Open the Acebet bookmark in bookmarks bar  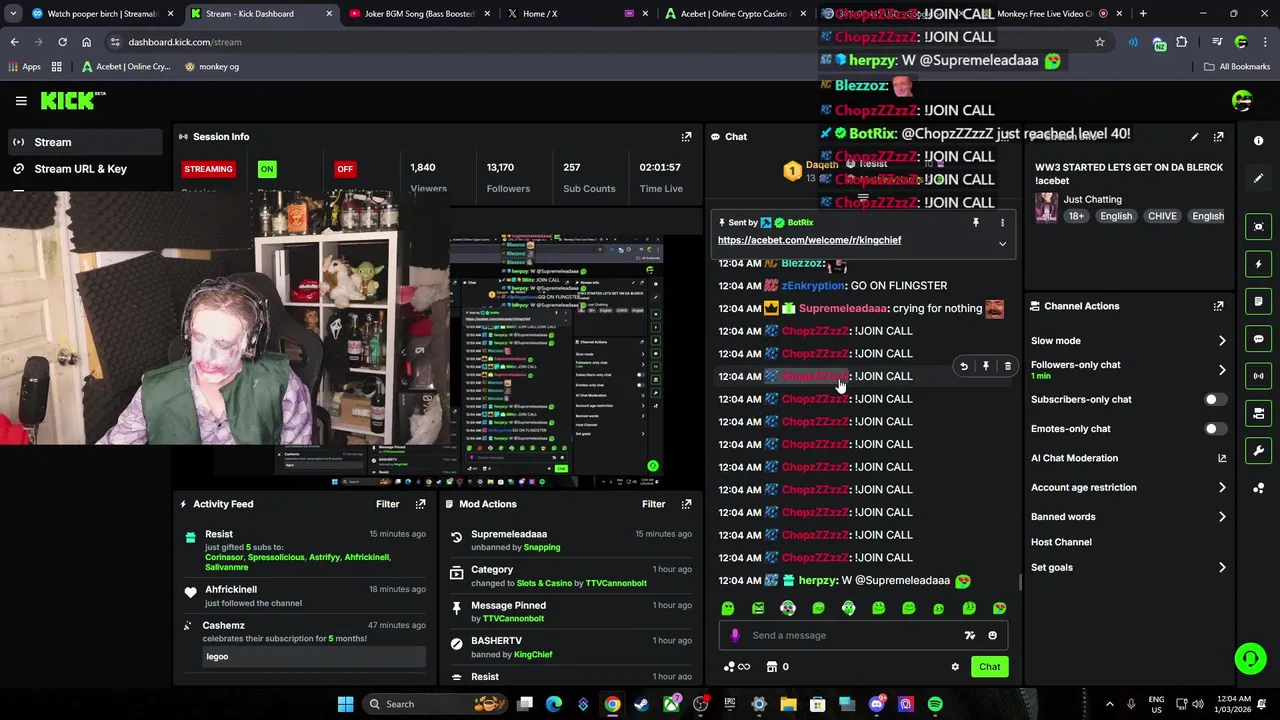tap(127, 67)
